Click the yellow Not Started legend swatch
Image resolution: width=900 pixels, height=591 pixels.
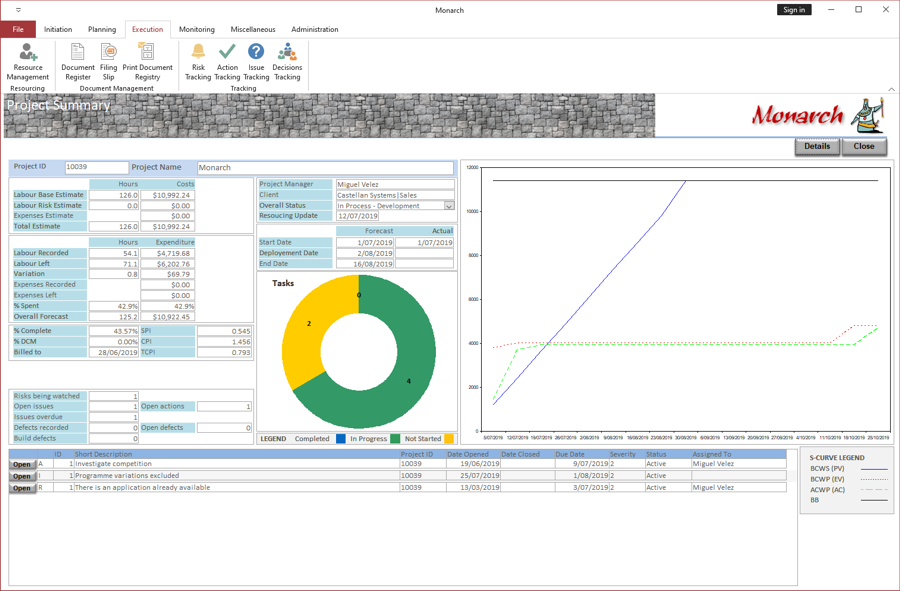(x=449, y=439)
